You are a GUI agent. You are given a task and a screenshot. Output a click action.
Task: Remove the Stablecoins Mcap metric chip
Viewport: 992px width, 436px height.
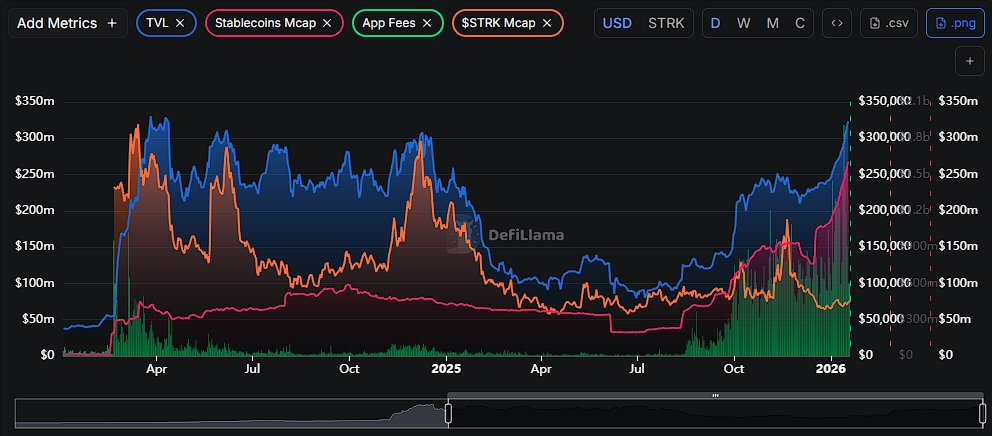tap(327, 23)
